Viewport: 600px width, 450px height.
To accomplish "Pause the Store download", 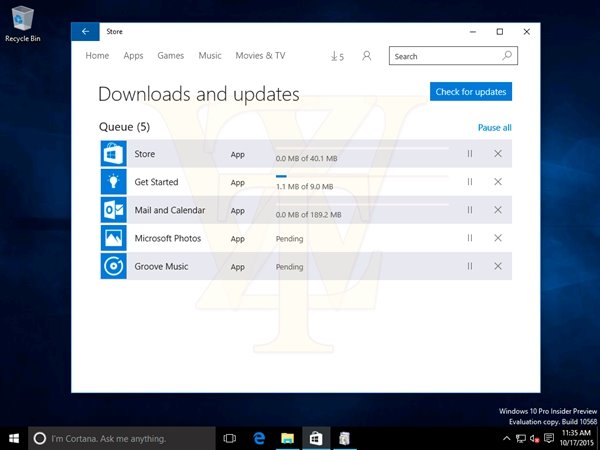I will coord(469,154).
